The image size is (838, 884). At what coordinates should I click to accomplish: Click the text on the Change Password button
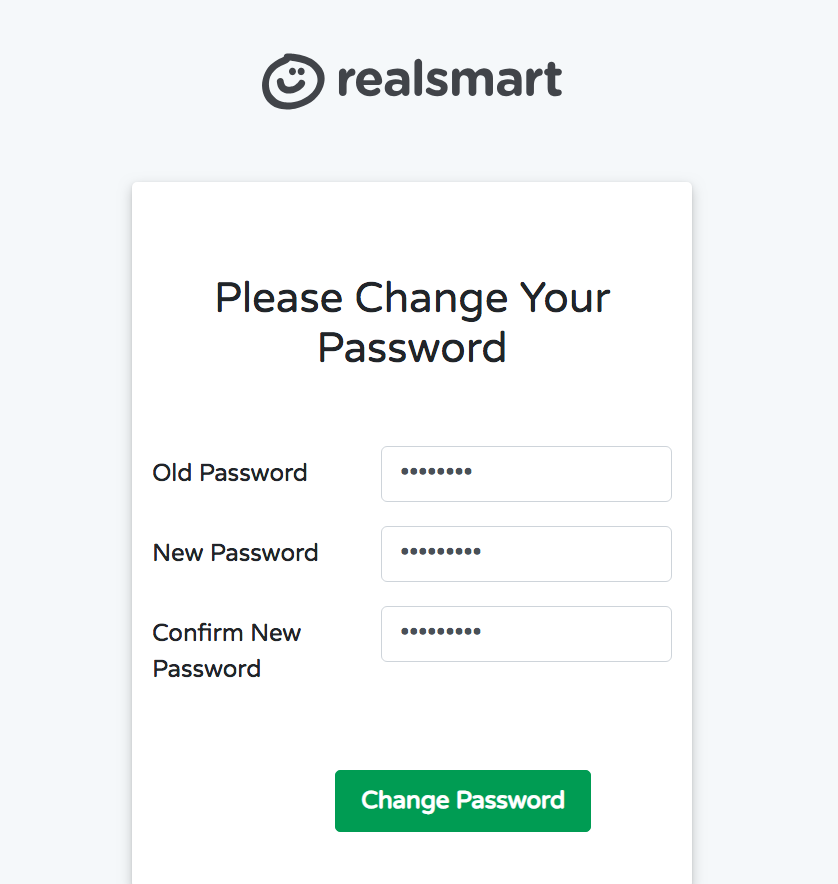[x=463, y=800]
